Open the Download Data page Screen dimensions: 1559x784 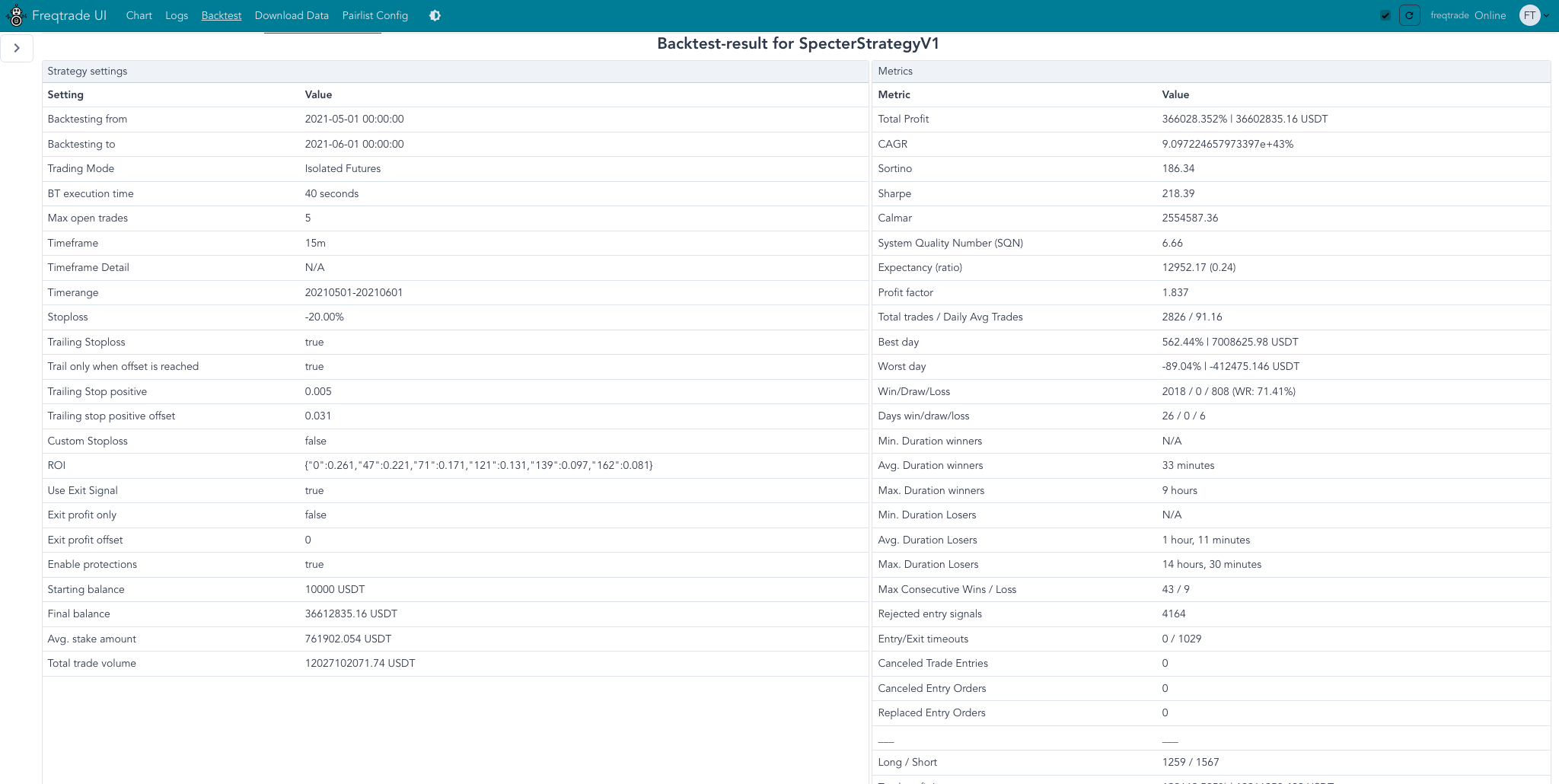click(x=292, y=16)
